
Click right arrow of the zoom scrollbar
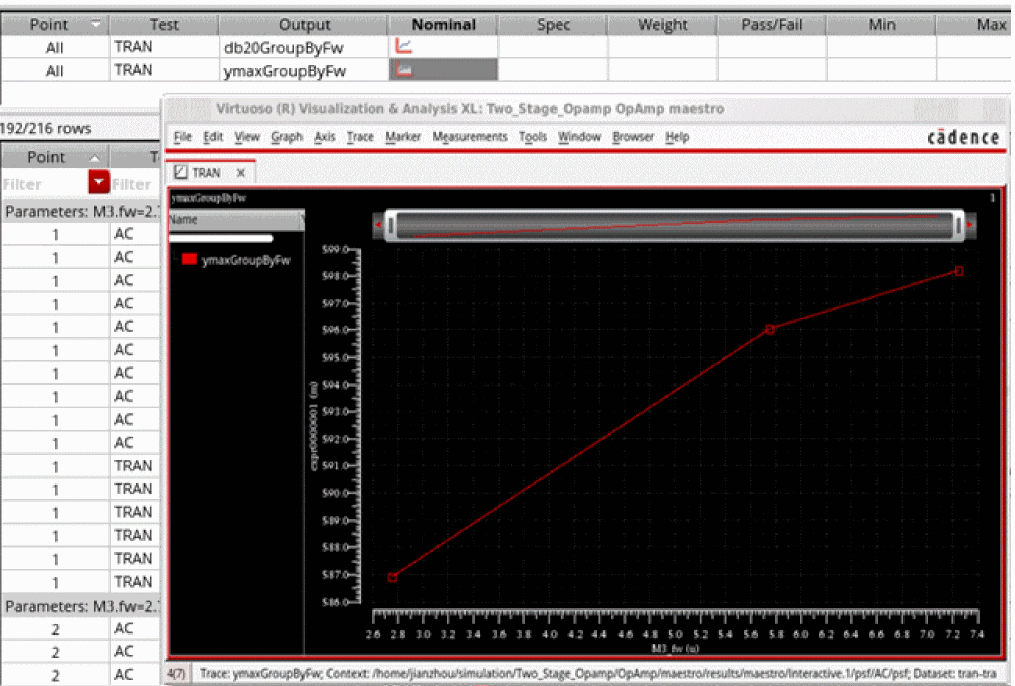969,226
